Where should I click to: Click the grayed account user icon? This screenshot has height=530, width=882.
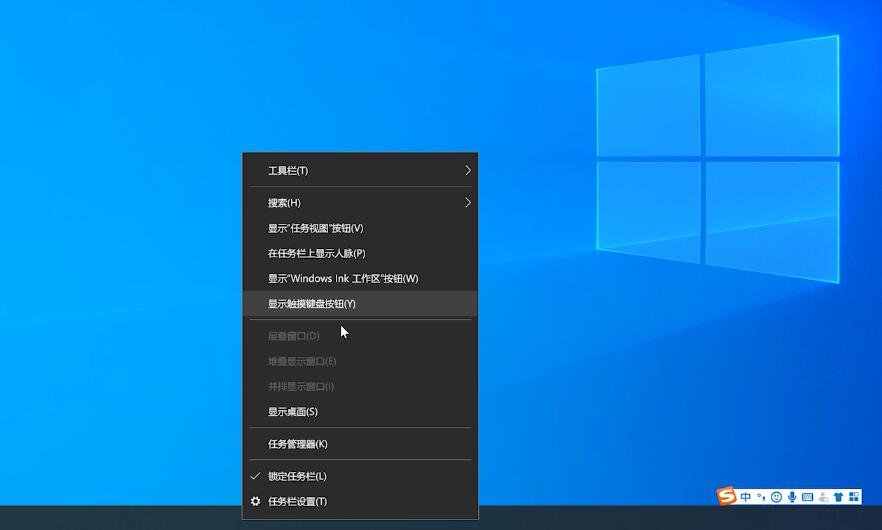(824, 497)
